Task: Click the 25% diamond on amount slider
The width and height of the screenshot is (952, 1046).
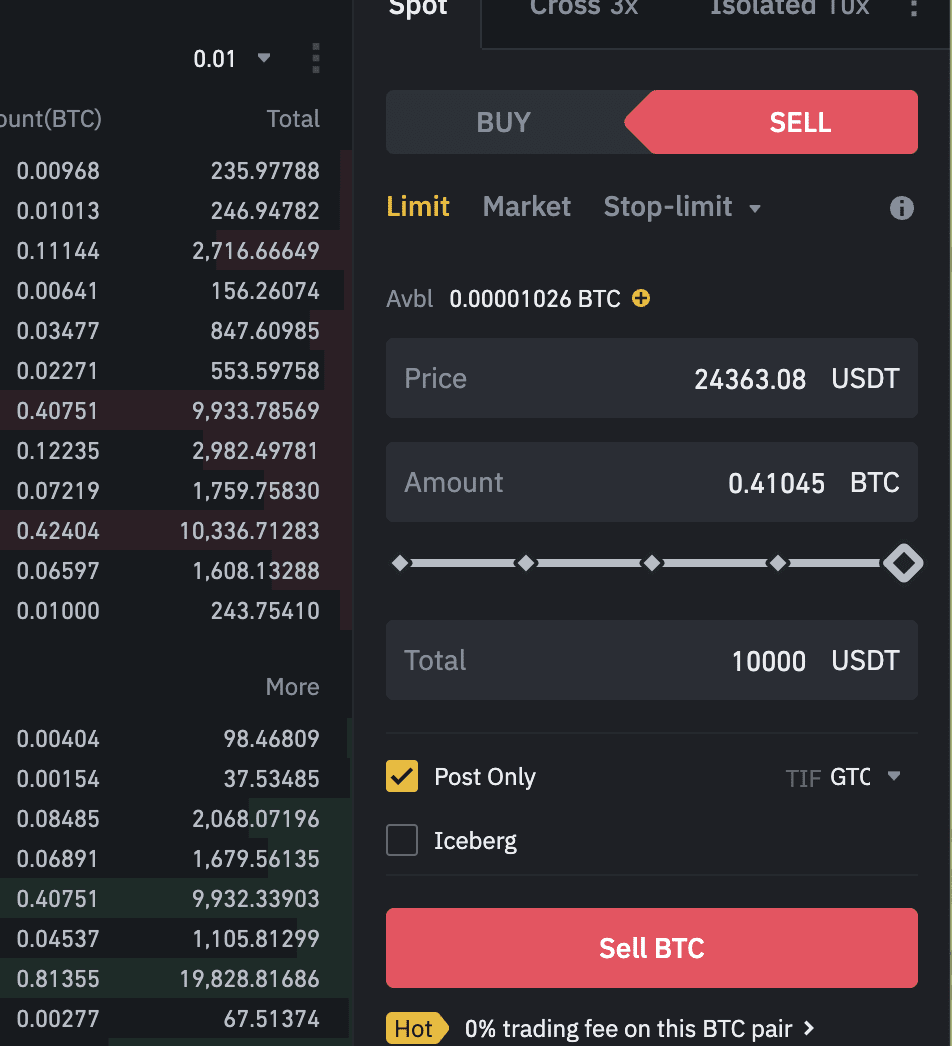Action: point(526,564)
